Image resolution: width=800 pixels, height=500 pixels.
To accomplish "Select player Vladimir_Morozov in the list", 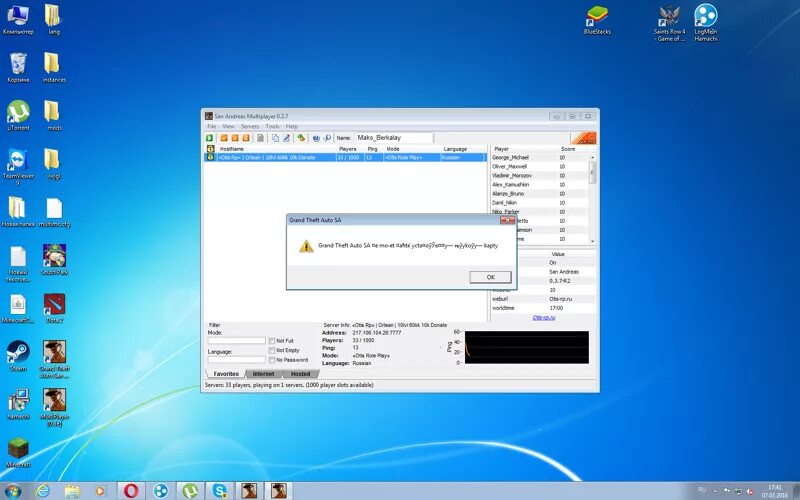I will coord(539,176).
